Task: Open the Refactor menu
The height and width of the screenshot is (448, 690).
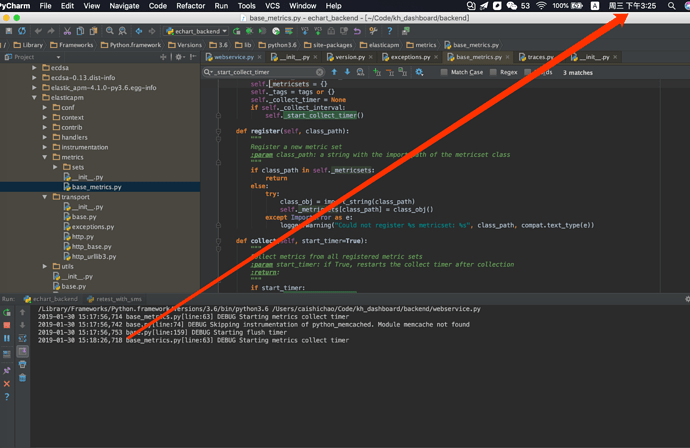Action: (191, 6)
